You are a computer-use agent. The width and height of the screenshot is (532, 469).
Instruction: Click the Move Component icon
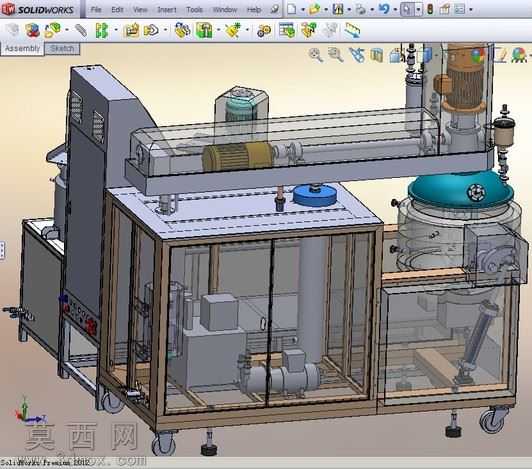(151, 30)
